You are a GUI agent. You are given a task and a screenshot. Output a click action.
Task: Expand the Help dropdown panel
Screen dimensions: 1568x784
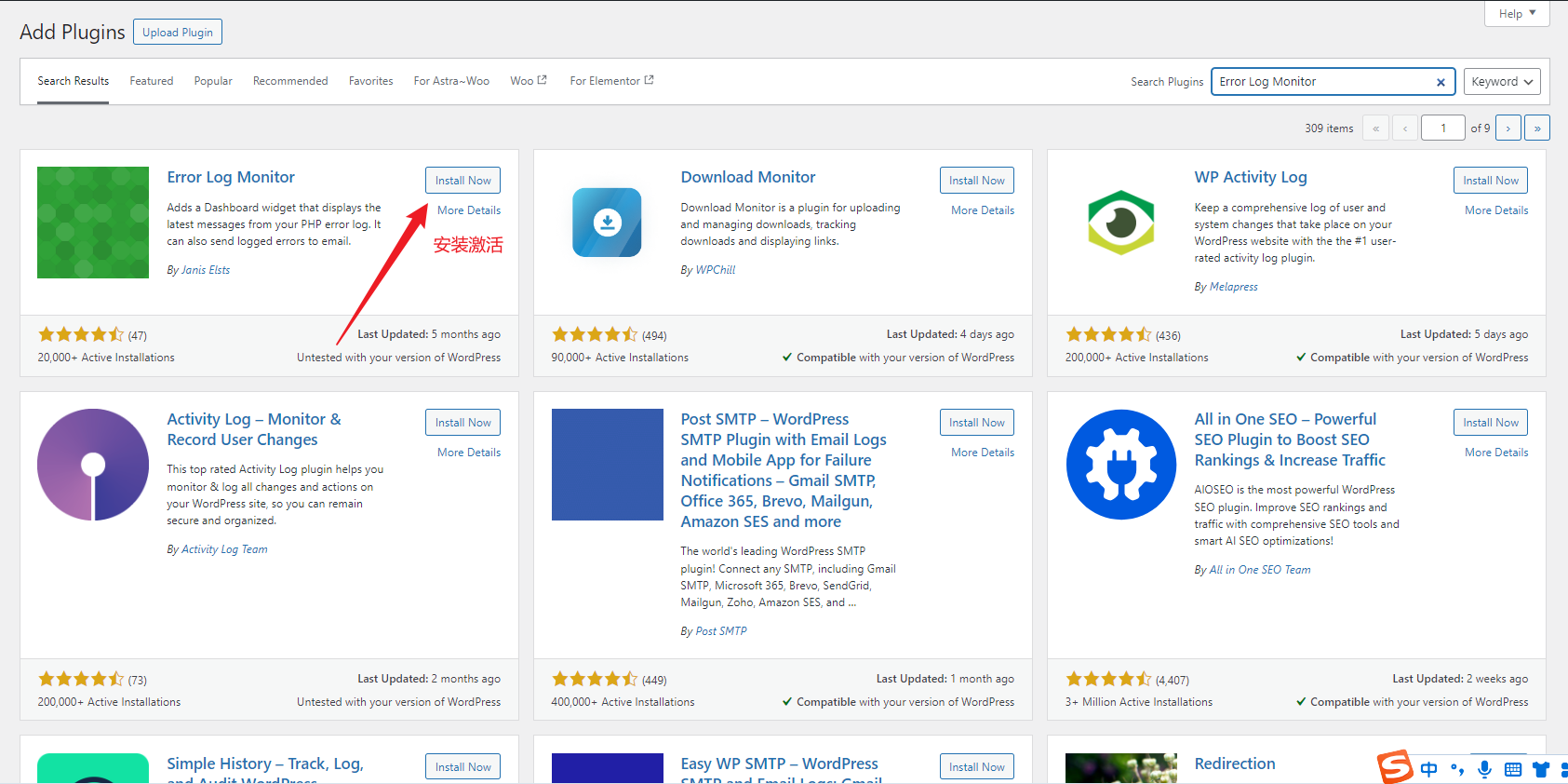coord(1516,14)
